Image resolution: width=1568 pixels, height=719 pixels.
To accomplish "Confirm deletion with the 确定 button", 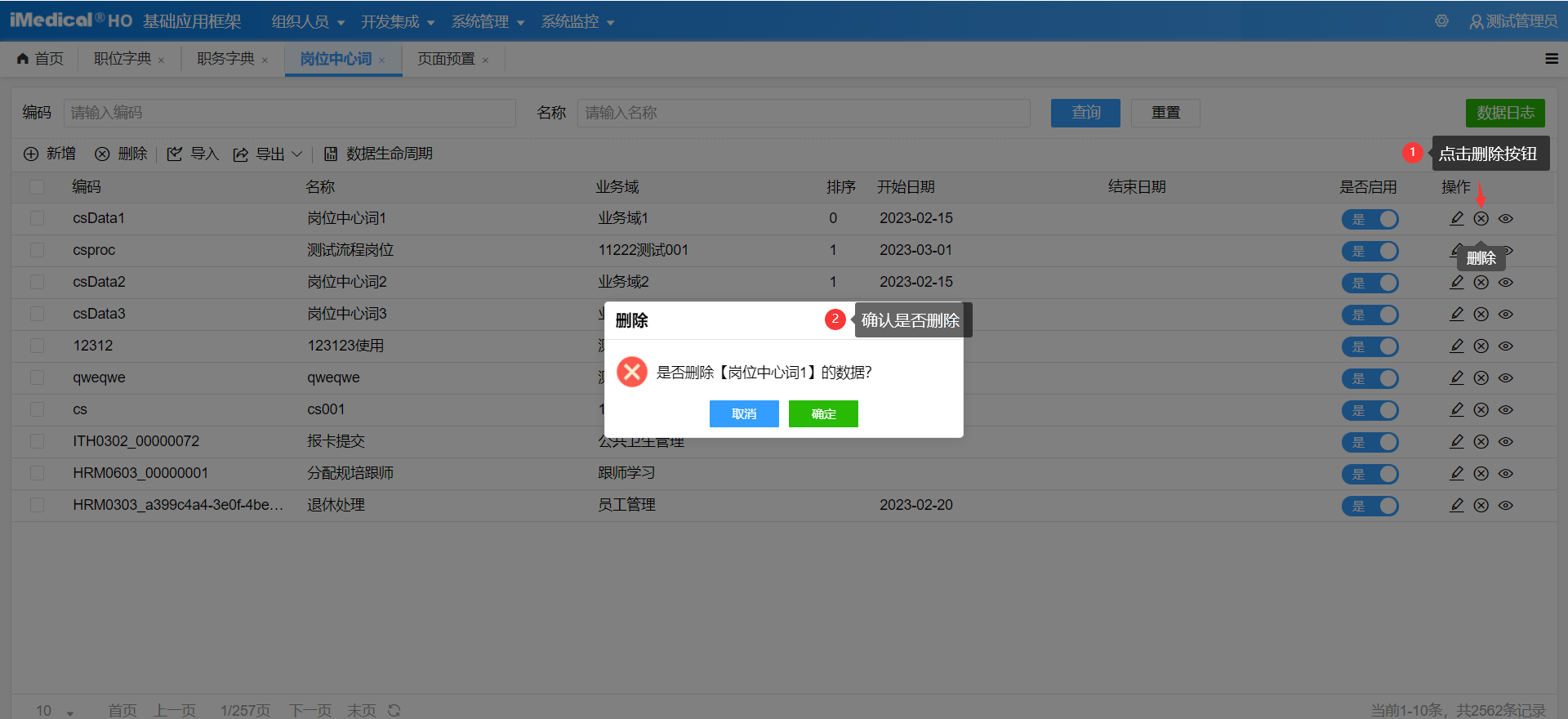I will 823,413.
